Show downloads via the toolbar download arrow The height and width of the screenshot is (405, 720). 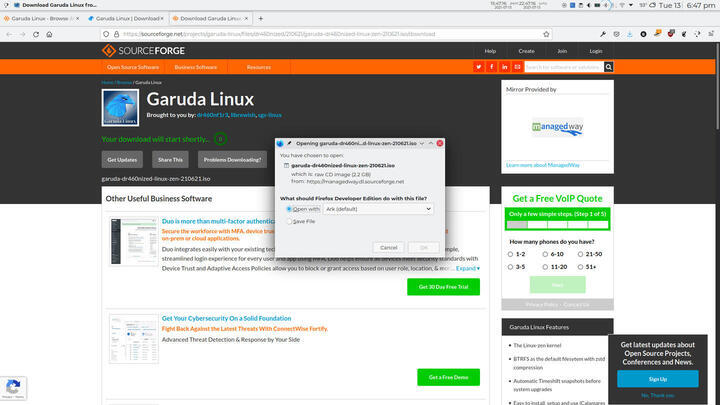630,34
